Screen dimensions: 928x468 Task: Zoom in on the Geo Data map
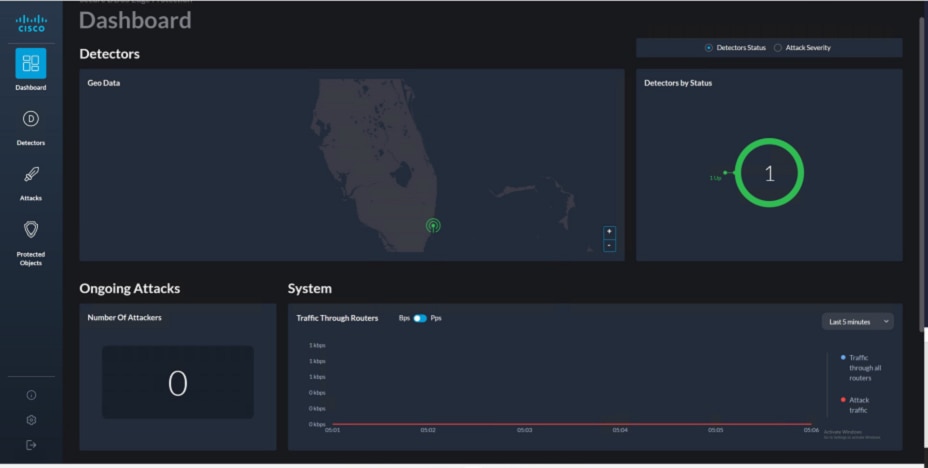(x=609, y=231)
